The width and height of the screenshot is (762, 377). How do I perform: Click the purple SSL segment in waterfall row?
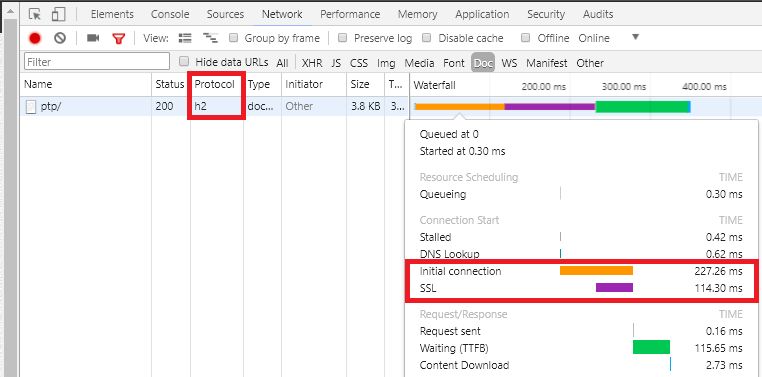[x=550, y=106]
